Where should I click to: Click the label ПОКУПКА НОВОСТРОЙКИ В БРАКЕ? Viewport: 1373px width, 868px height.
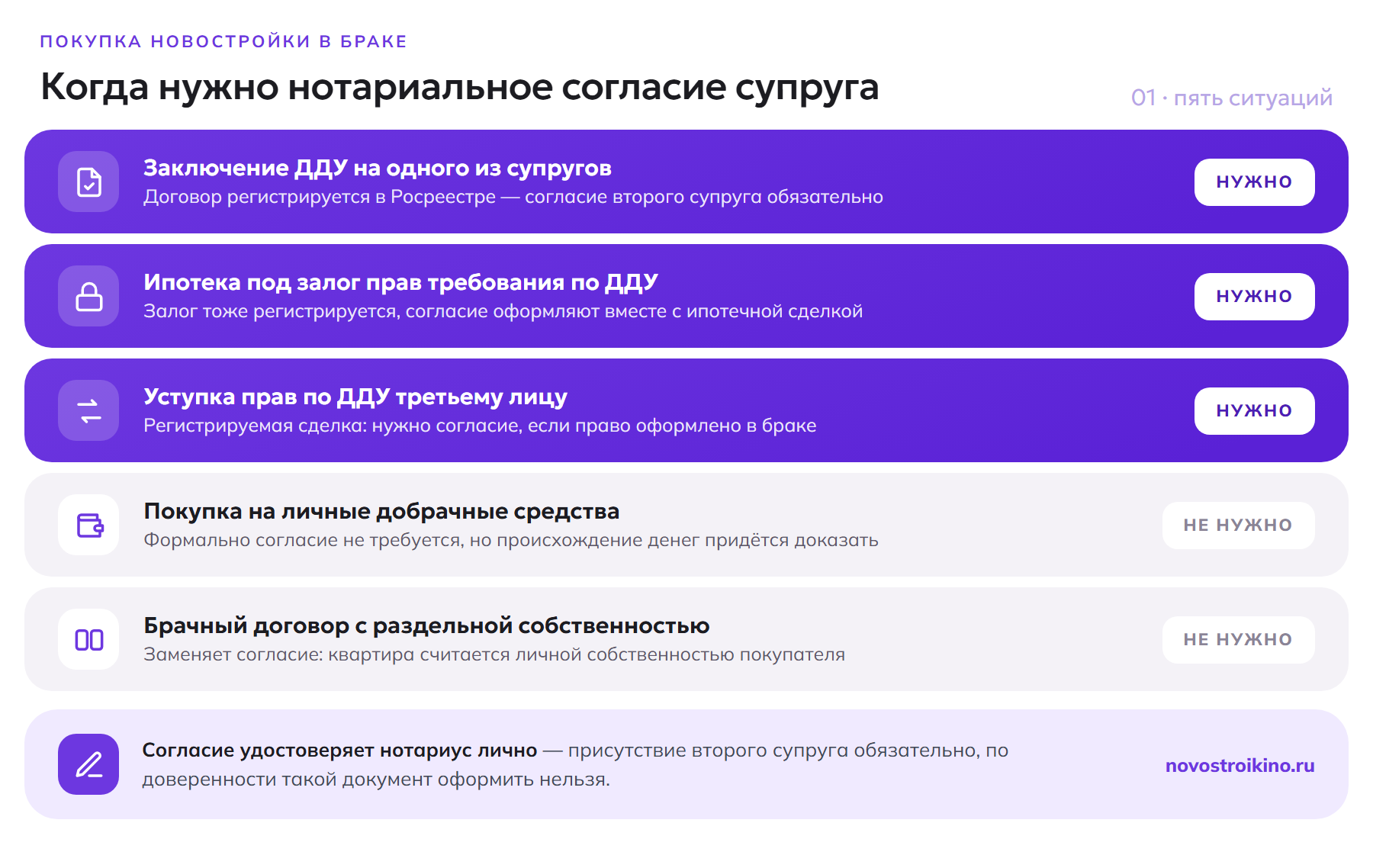[223, 41]
